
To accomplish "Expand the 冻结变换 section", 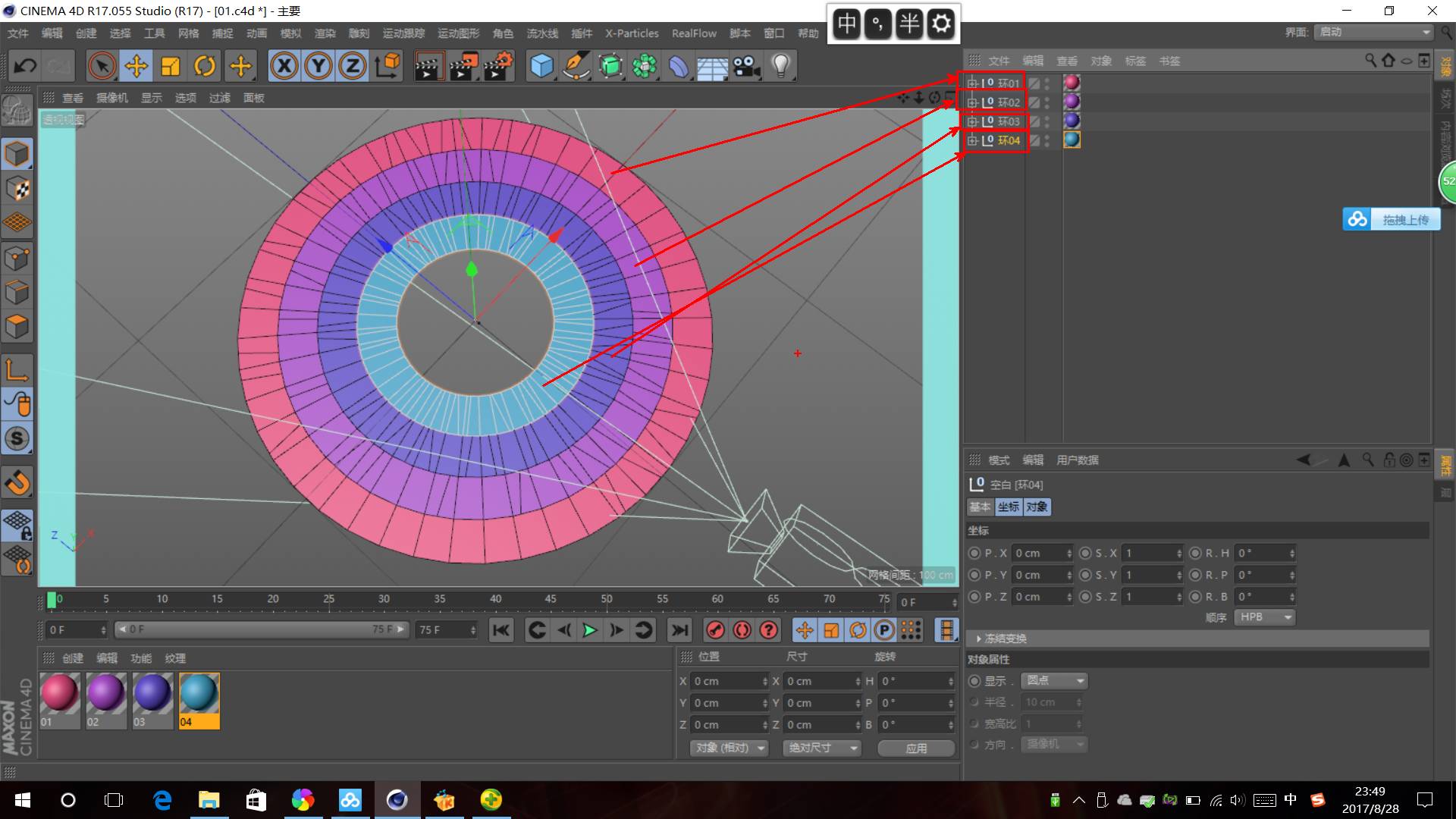I will click(979, 639).
